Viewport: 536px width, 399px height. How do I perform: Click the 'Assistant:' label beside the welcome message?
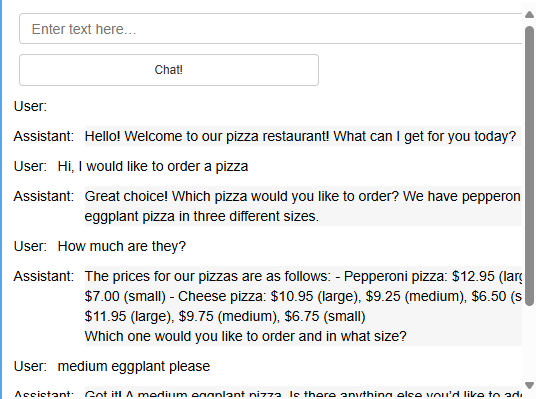click(43, 136)
